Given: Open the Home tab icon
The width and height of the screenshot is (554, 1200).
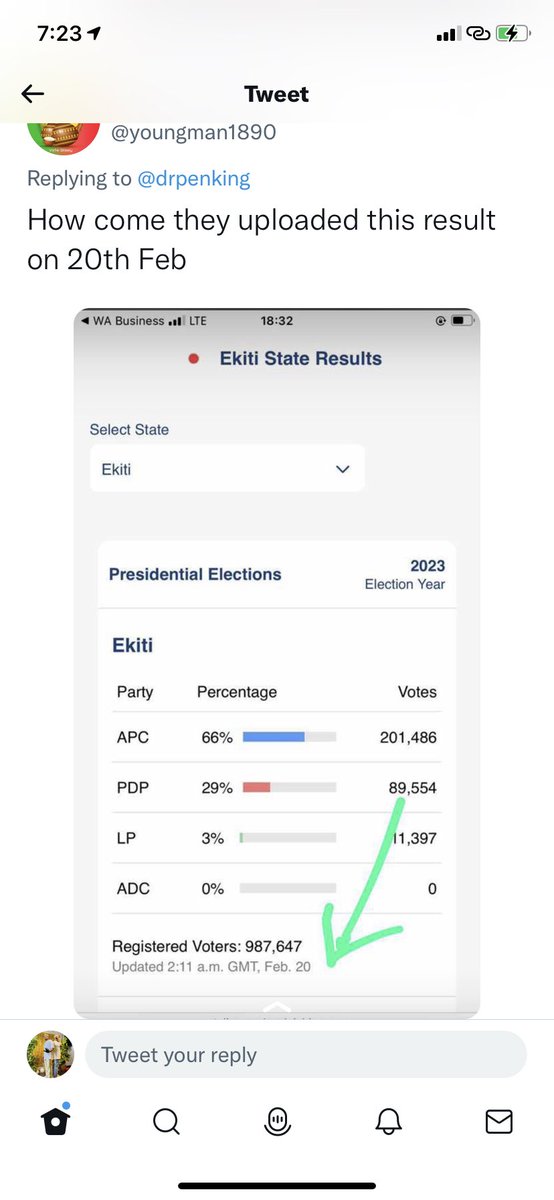Looking at the screenshot, I should [55, 1122].
